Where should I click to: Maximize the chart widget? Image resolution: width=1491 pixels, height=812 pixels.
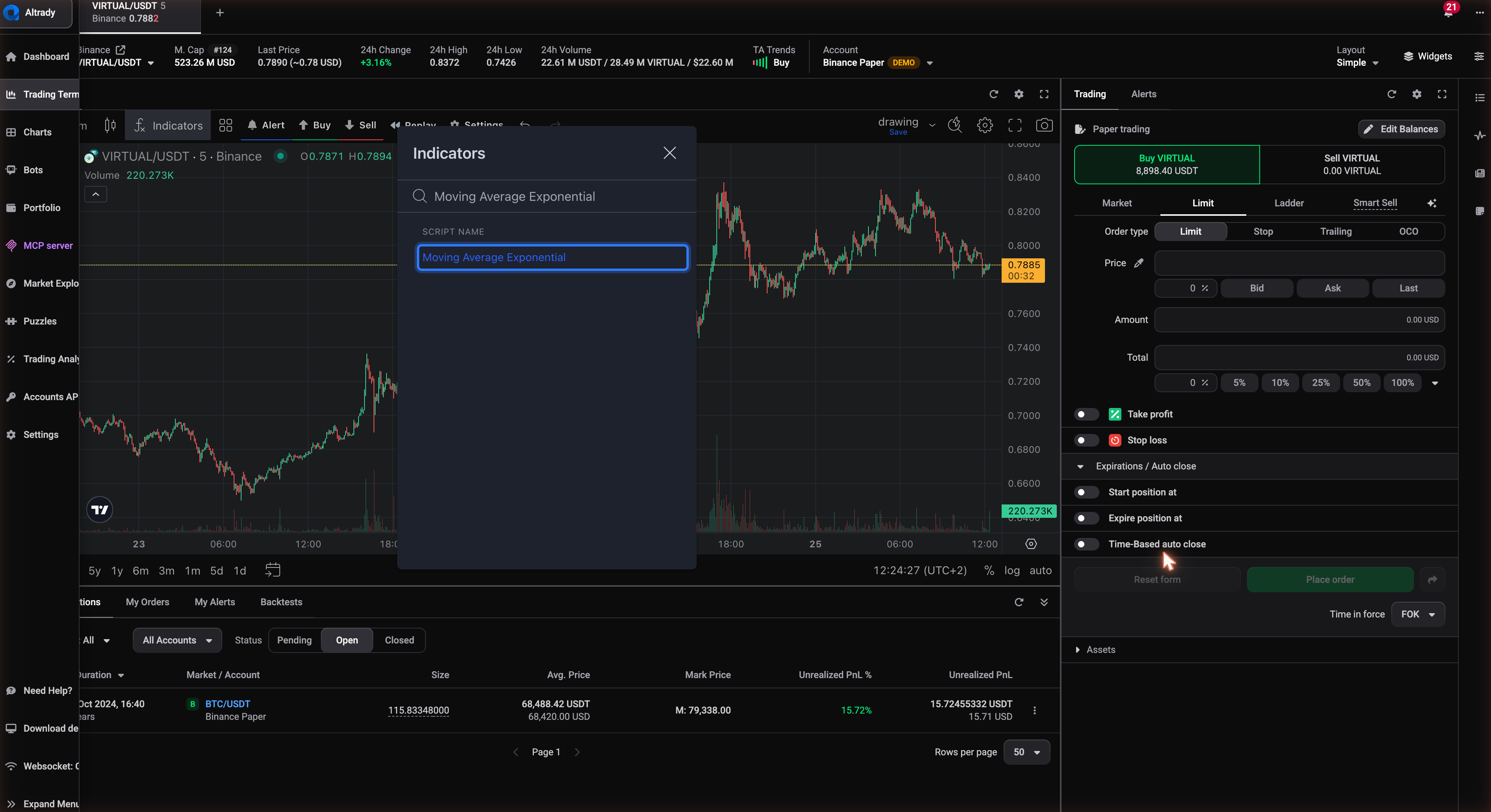point(1044,94)
